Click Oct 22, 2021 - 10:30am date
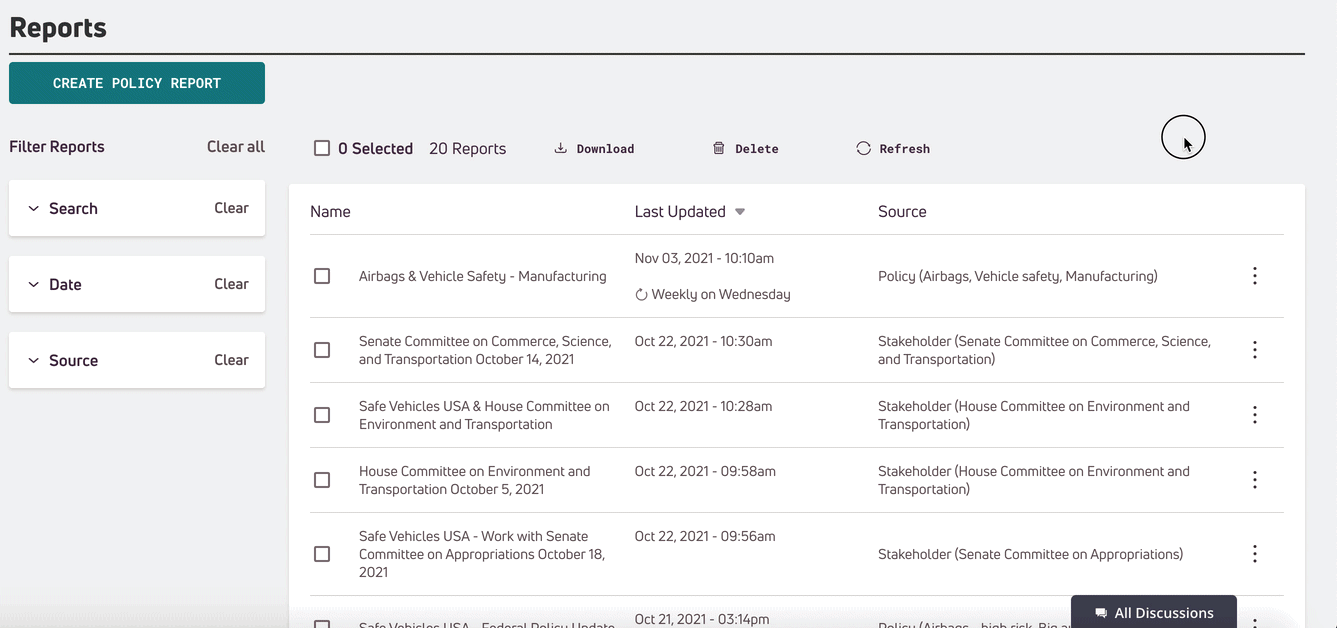1337x628 pixels. click(x=704, y=341)
